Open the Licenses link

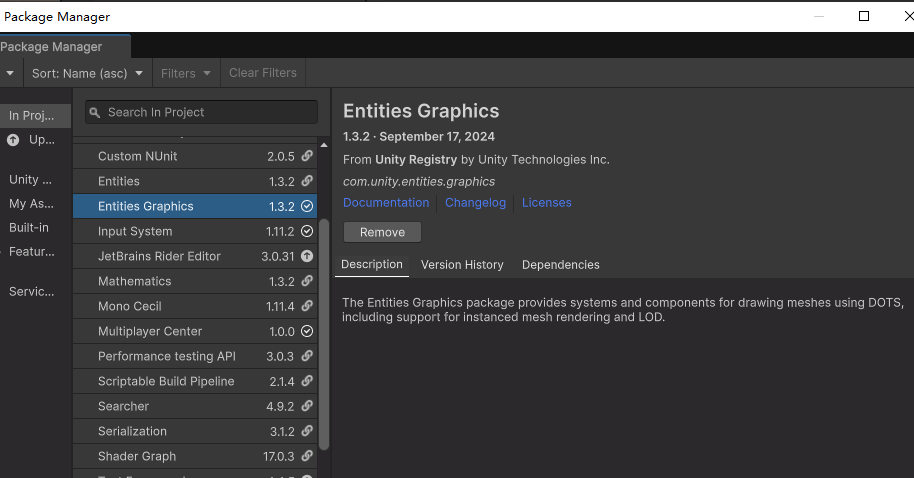pos(547,203)
